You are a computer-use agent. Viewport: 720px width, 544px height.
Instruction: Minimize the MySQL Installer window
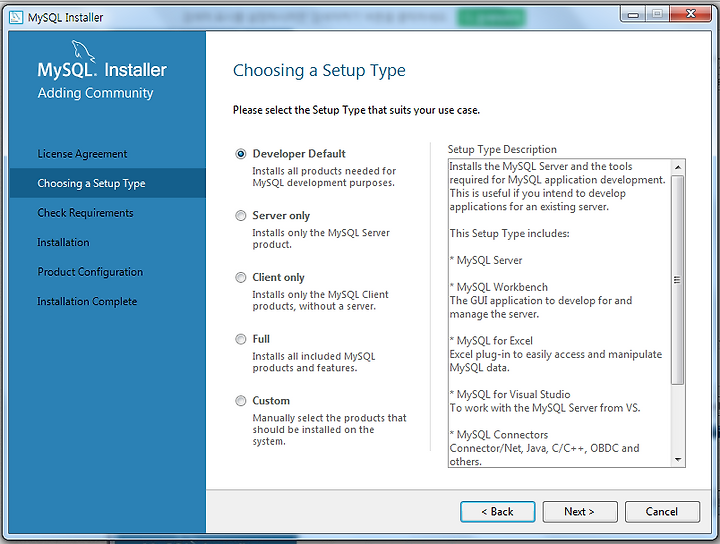(633, 14)
